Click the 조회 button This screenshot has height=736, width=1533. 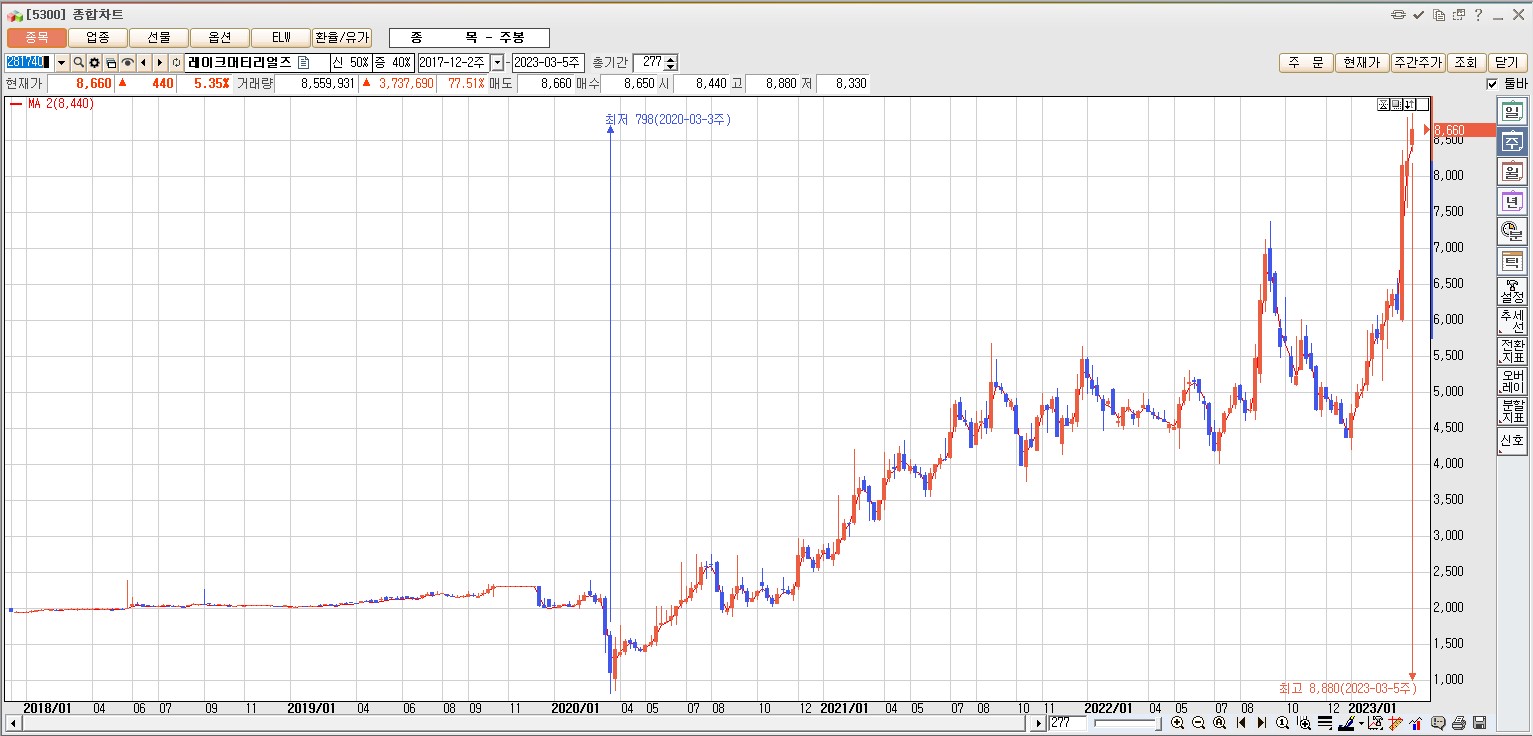[1465, 62]
